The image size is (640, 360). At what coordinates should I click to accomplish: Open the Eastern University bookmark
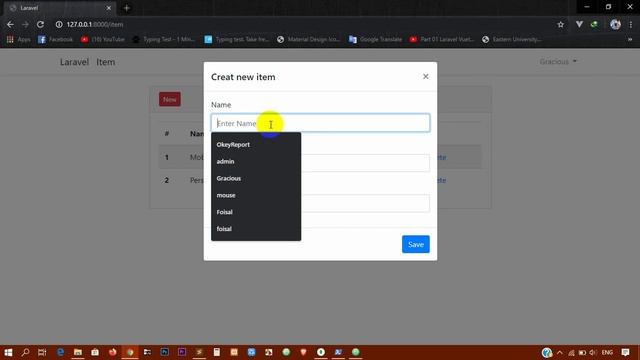[511, 39]
